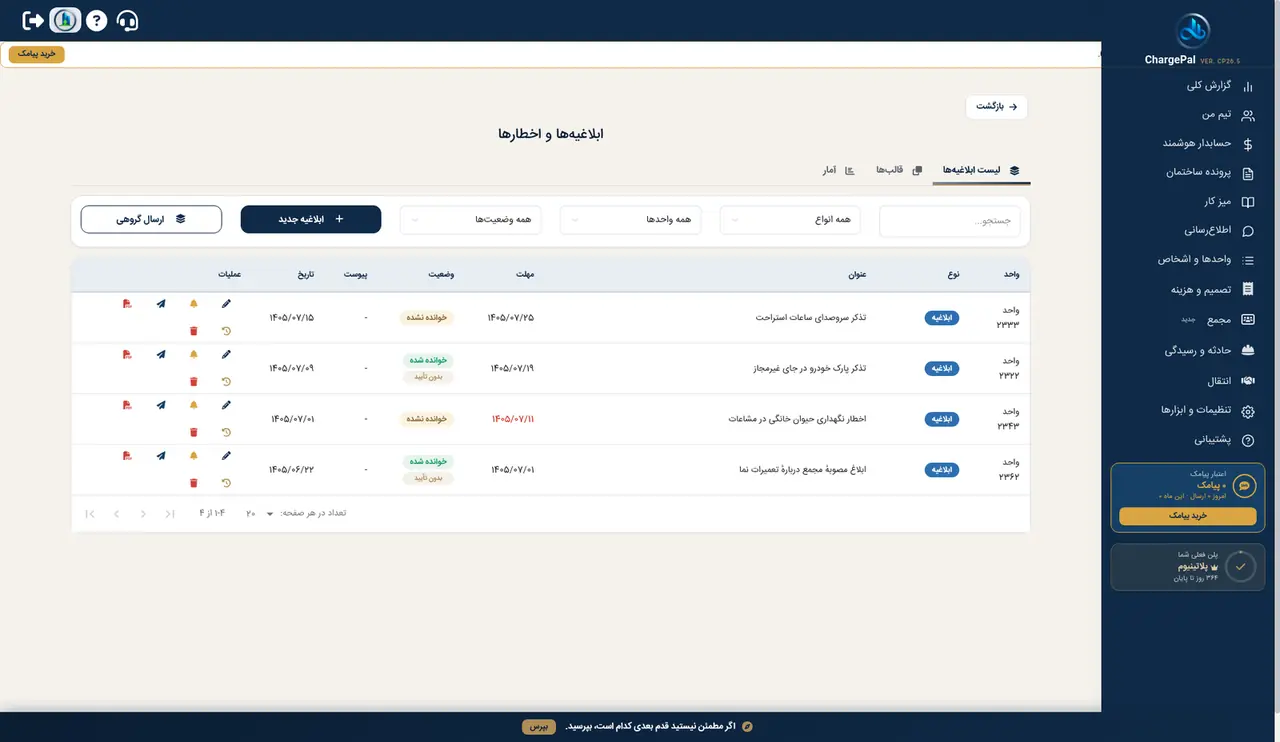Open the همه واحدها units filter dropdown
The height and width of the screenshot is (742, 1280).
click(x=631, y=220)
